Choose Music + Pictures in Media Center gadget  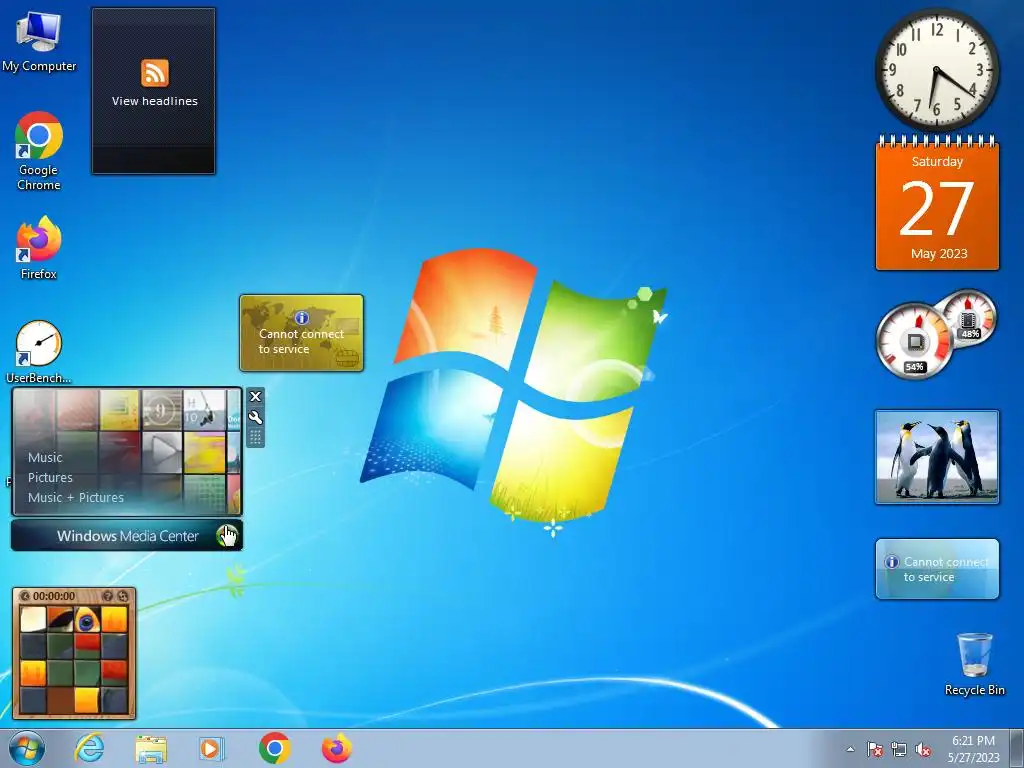pyautogui.click(x=76, y=497)
